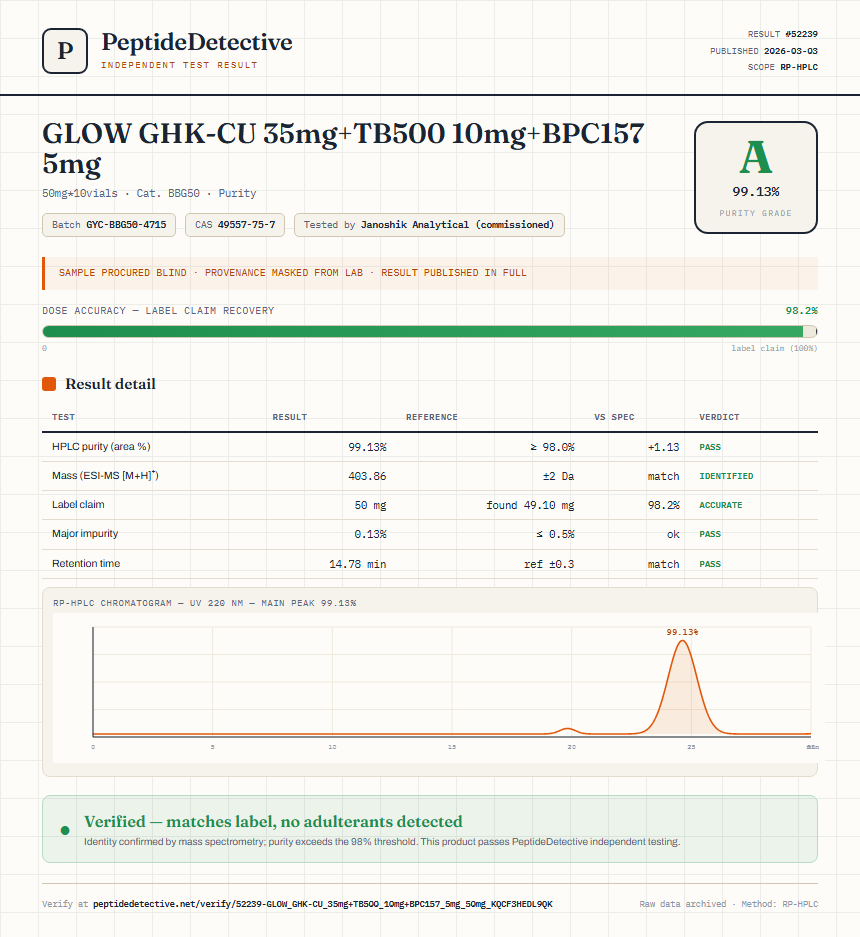
Task: Click the PeptideDetective P logo icon
Action: click(65, 51)
